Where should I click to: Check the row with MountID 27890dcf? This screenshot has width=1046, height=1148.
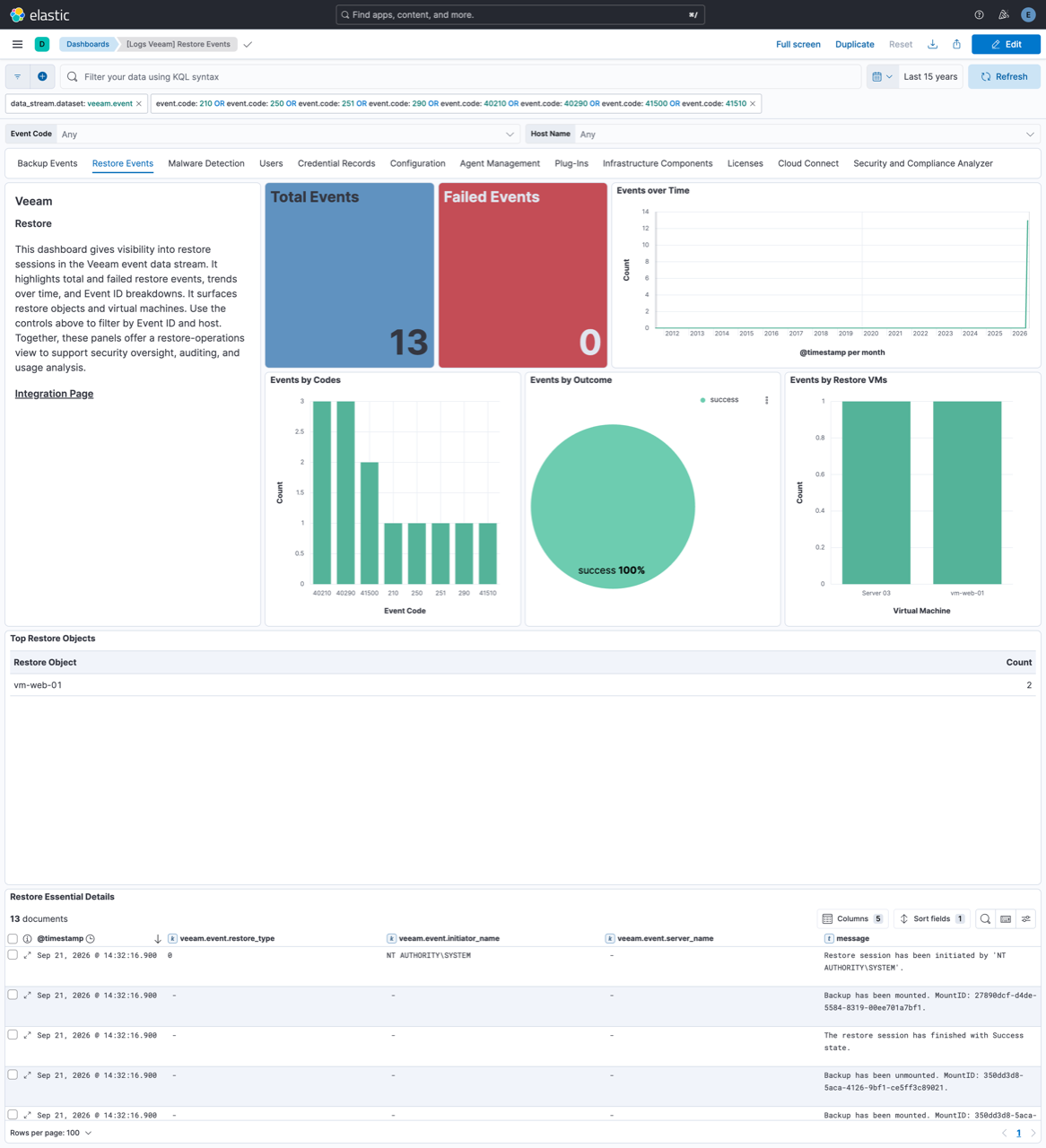[x=13, y=995]
